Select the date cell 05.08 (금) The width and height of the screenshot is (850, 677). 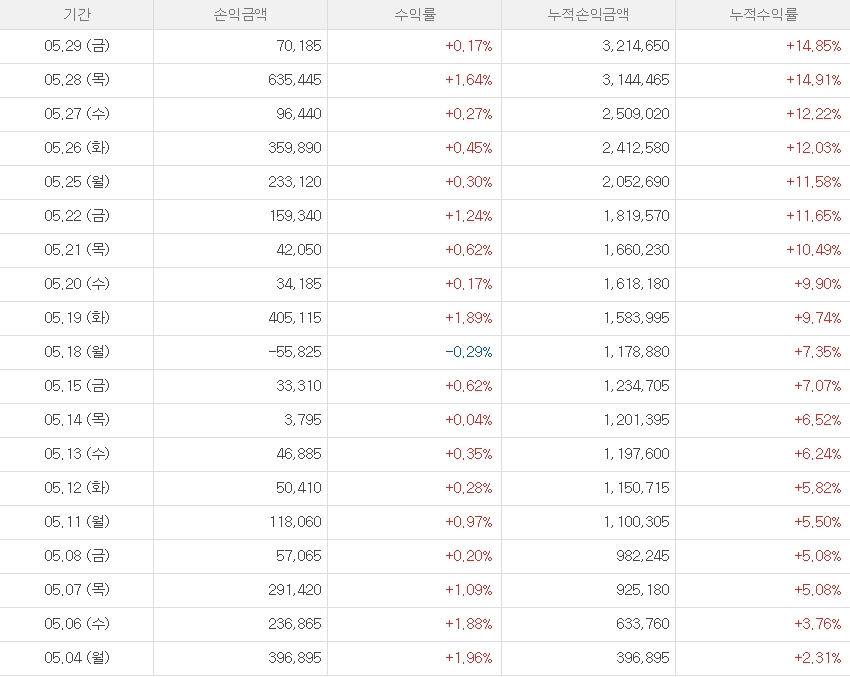77,556
